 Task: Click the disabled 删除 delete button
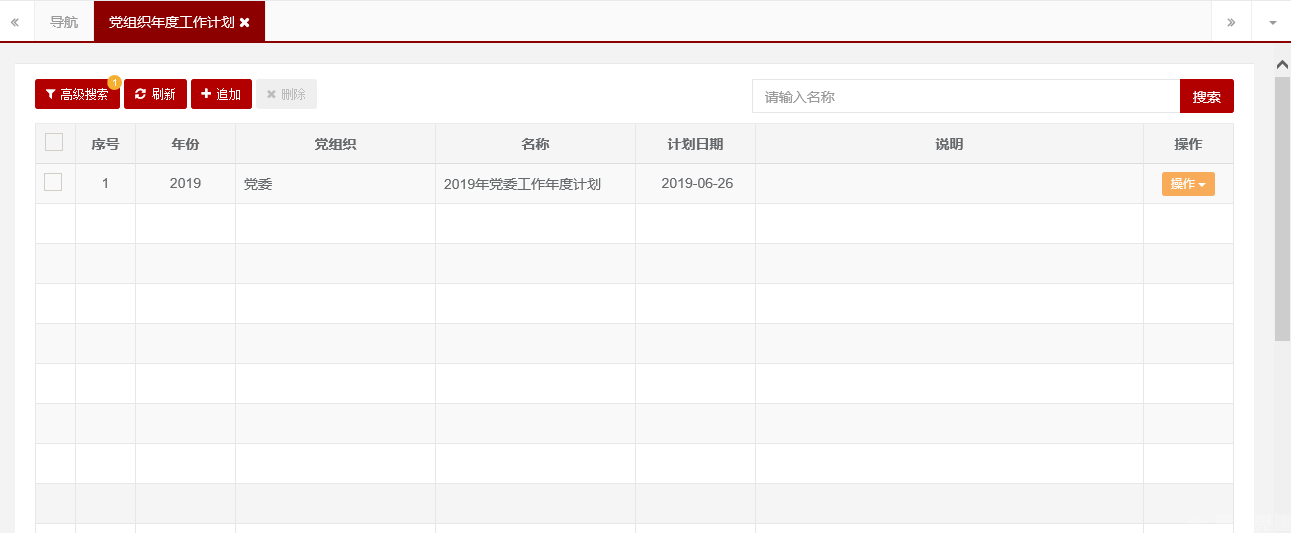tap(286, 94)
